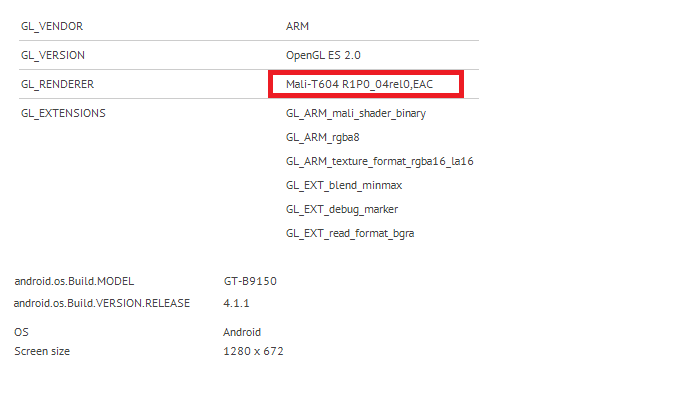Viewport: 695px width, 400px height.
Task: Select GL_ARM_texture_format_rgba16_la16 extension
Action: click(x=379, y=161)
